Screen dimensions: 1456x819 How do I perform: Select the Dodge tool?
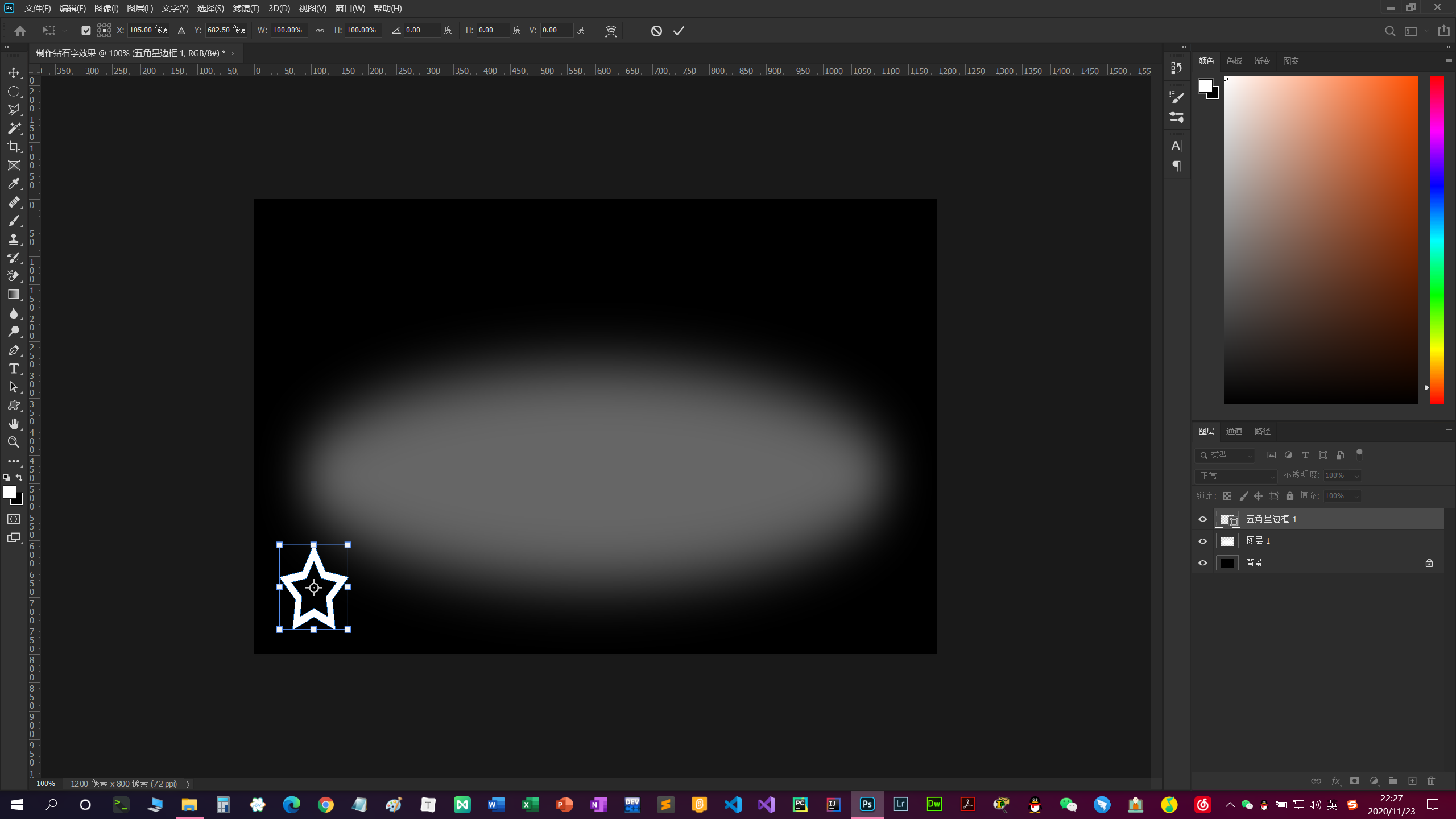click(14, 332)
